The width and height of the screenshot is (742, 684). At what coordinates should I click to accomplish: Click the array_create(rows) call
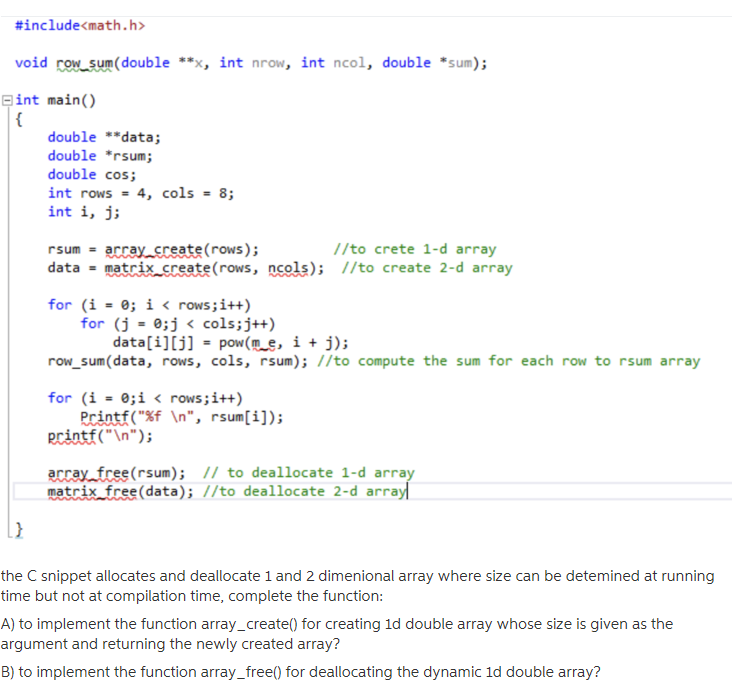pyautogui.click(x=182, y=249)
